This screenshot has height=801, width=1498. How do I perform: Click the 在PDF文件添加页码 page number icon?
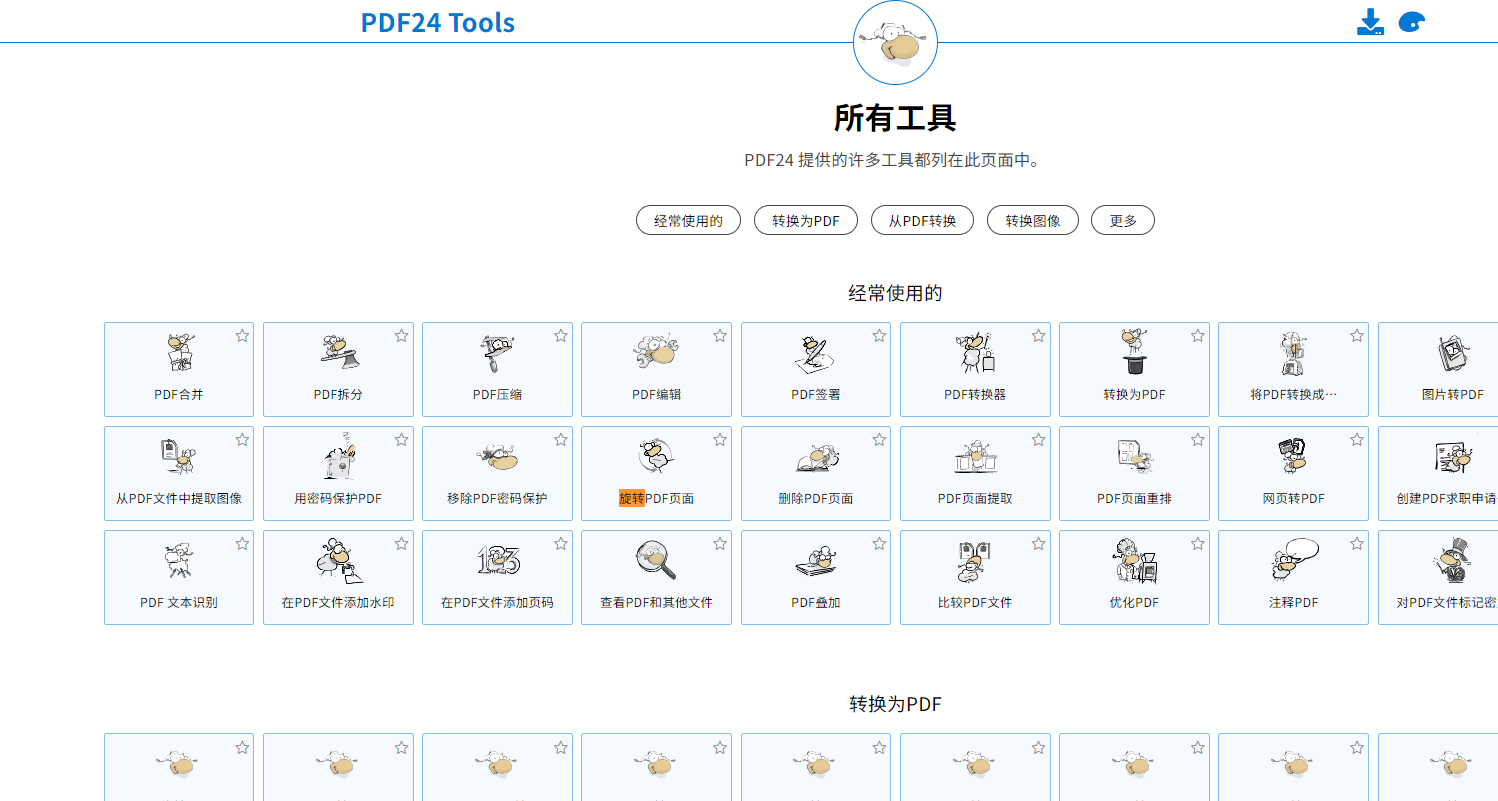[497, 561]
